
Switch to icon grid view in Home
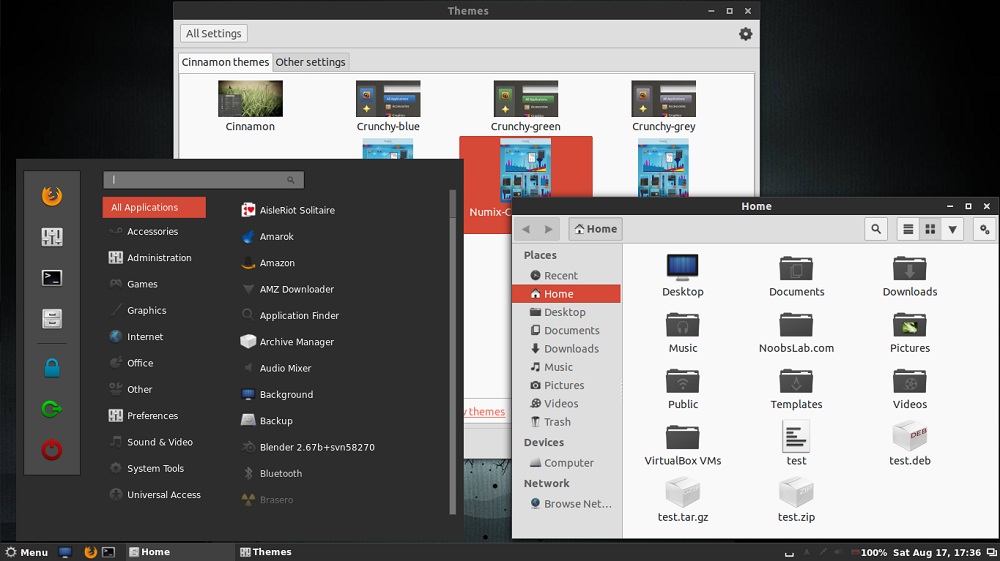[930, 229]
